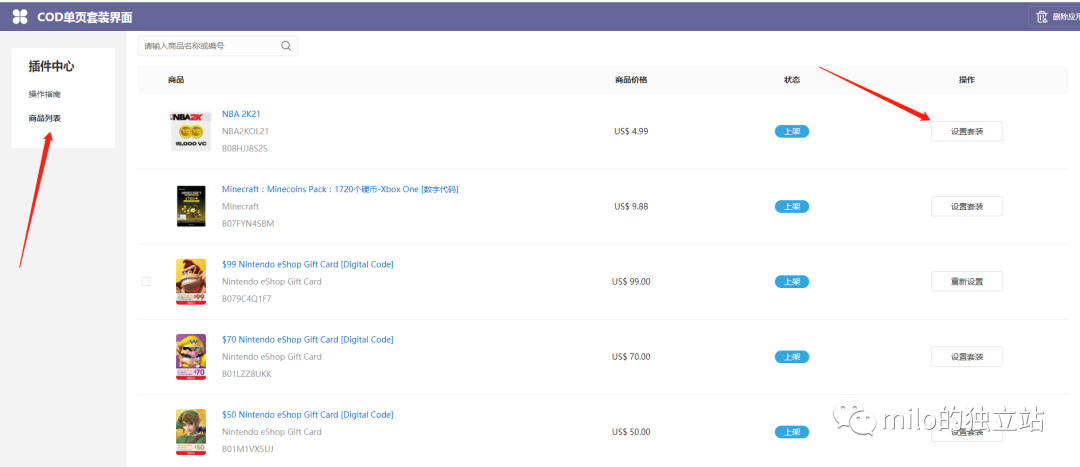This screenshot has height=467, width=1080.
Task: Tick checkbox beside $99 Nintendo card
Action: click(145, 281)
